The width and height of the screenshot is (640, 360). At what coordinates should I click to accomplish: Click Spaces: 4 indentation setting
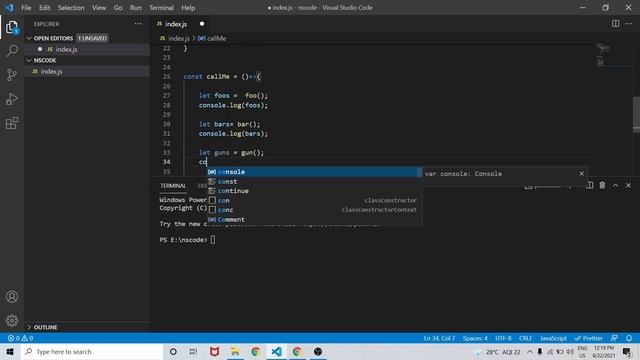pyautogui.click(x=475, y=338)
